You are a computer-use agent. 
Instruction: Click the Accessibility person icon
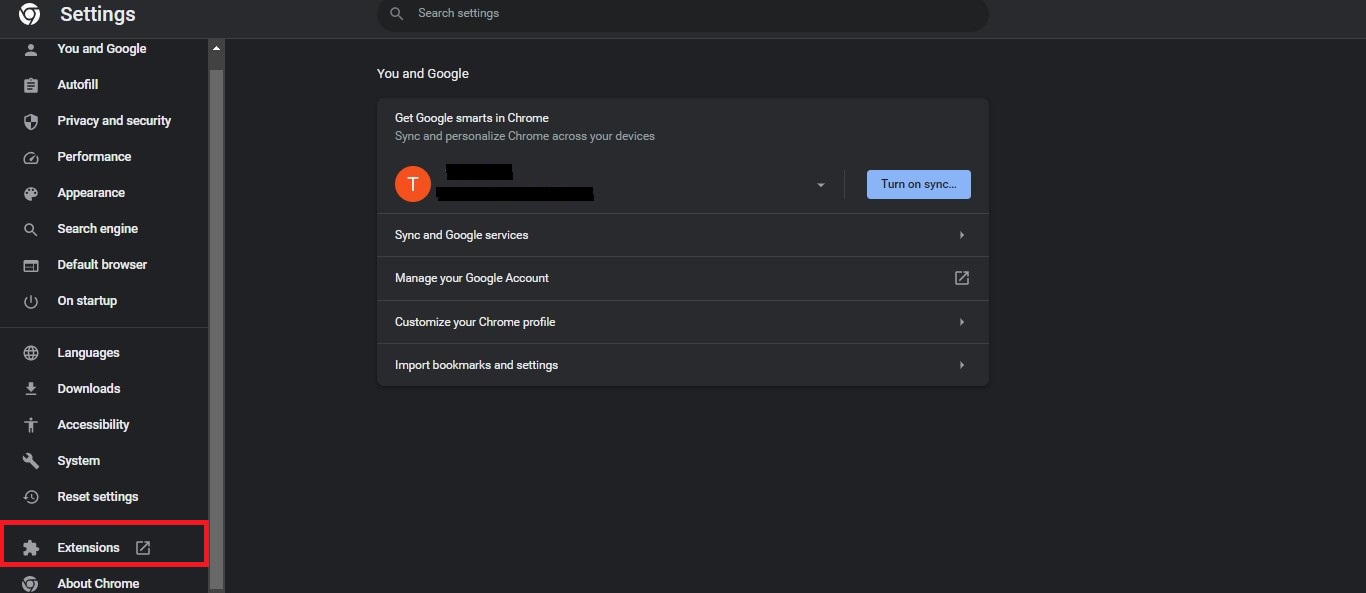[x=31, y=425]
